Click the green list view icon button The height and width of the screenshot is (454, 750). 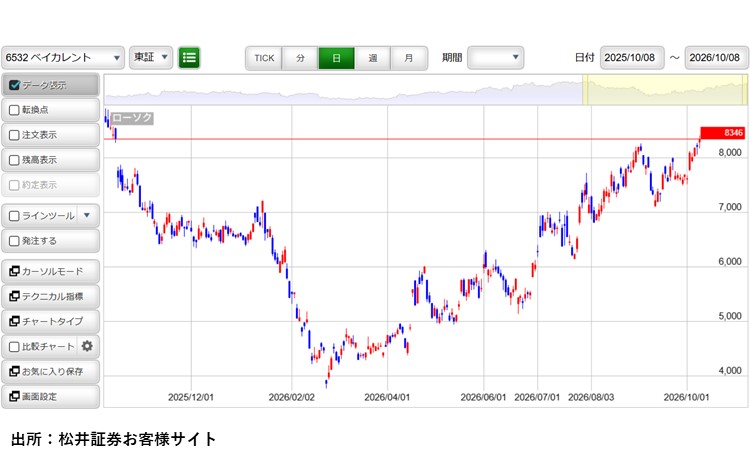pyautogui.click(x=189, y=58)
